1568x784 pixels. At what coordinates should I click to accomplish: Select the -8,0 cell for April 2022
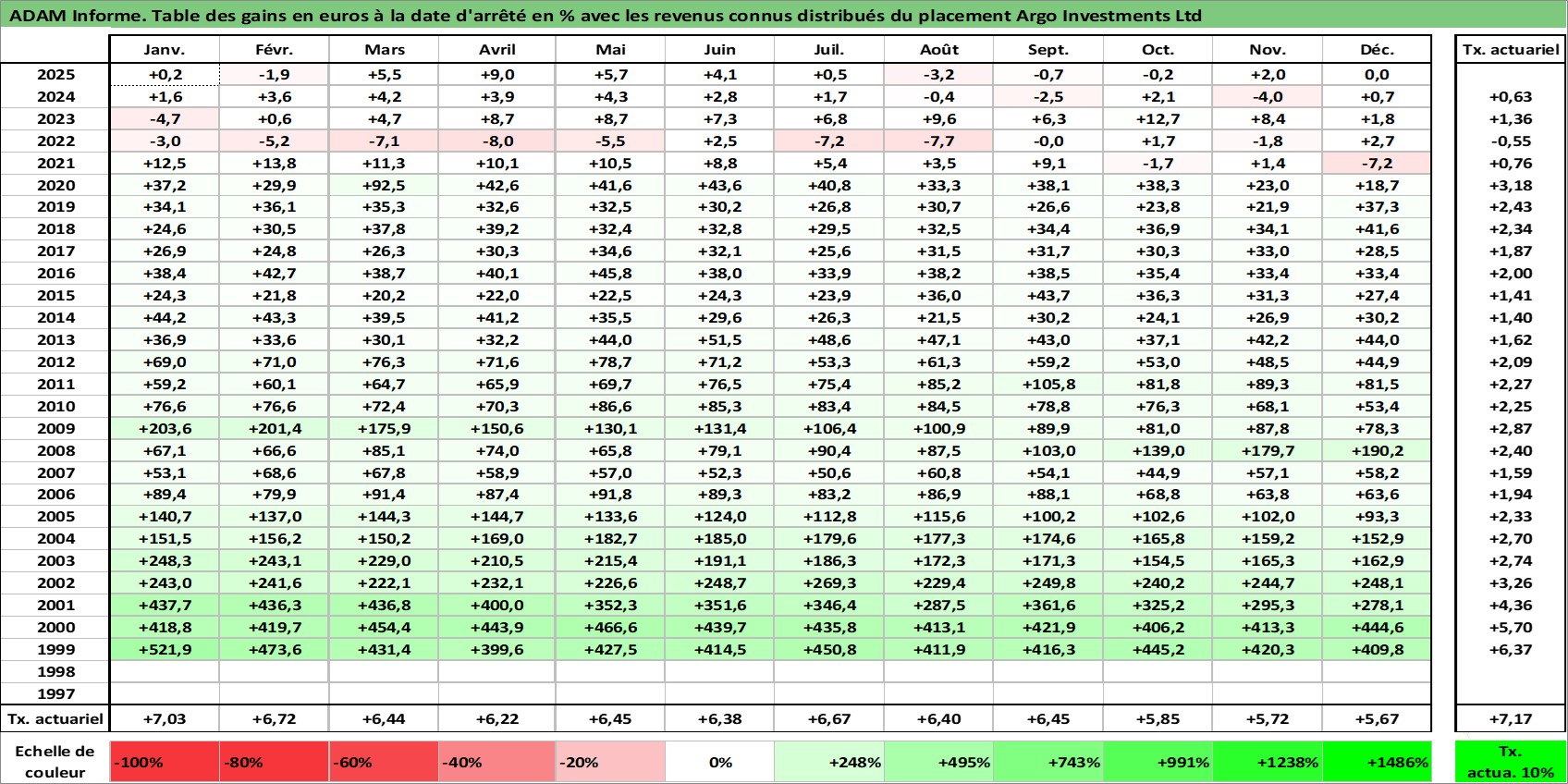pyautogui.click(x=497, y=141)
